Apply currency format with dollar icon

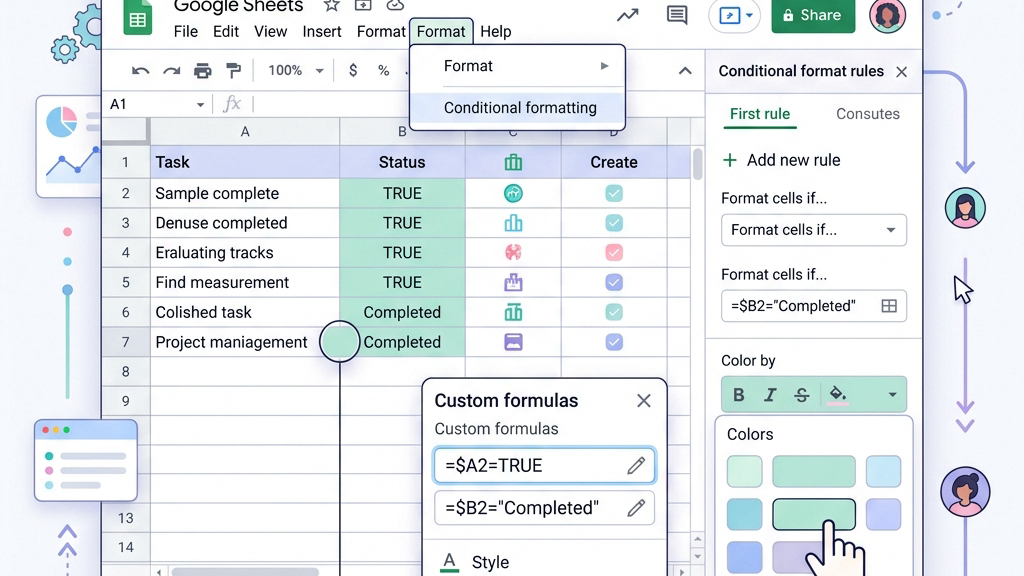[x=353, y=71]
